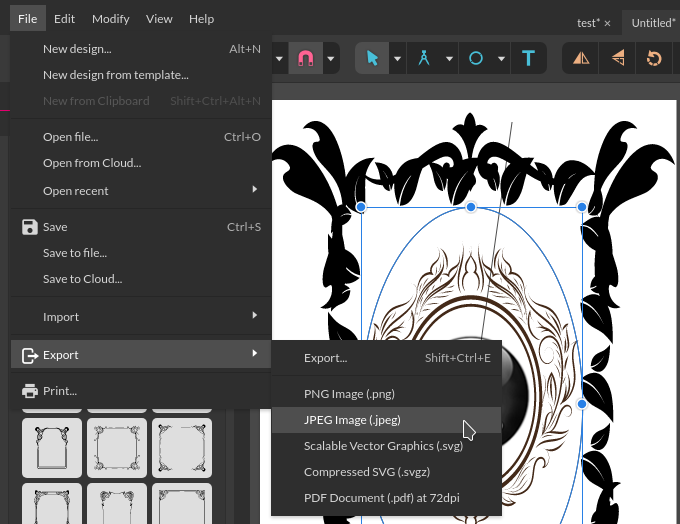This screenshot has width=680, height=524.
Task: Choose Print... menu entry
Action: tap(141, 391)
